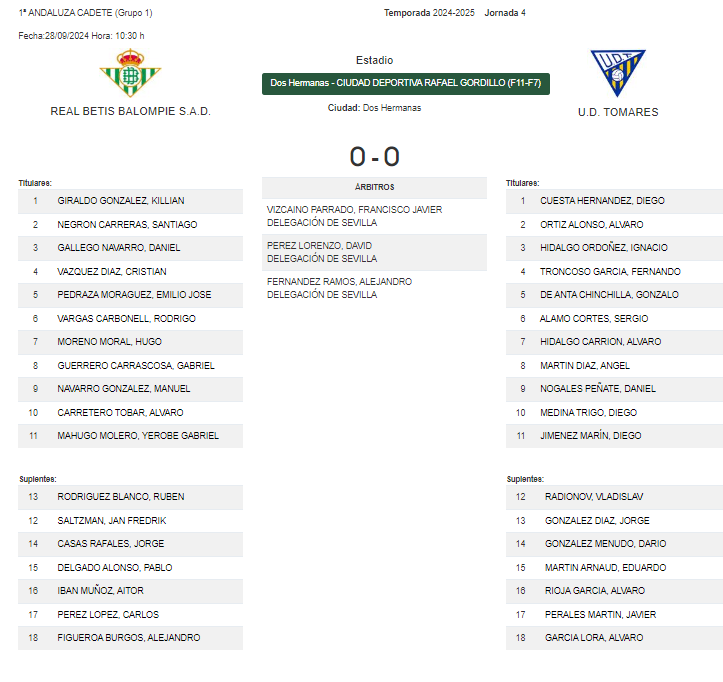723x682 pixels.
Task: Select player Cuesta Hernandez, Diego
Action: (614, 201)
